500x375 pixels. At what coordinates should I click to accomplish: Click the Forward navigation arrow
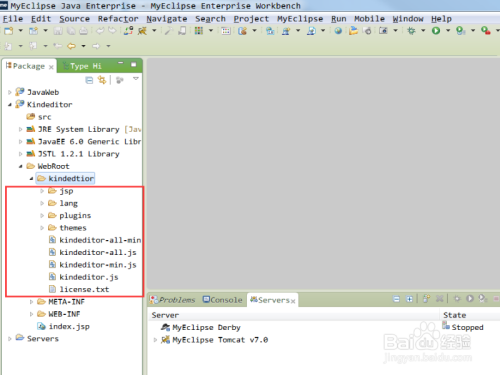(x=96, y=46)
